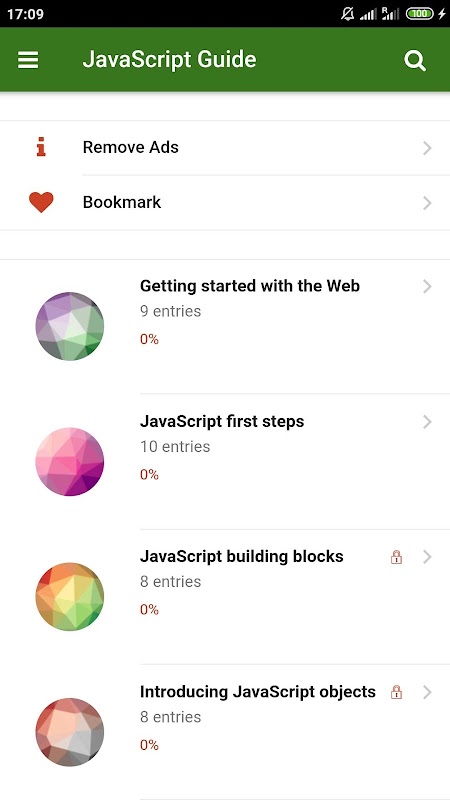
Task: Open the hamburger navigation menu
Action: point(28,60)
